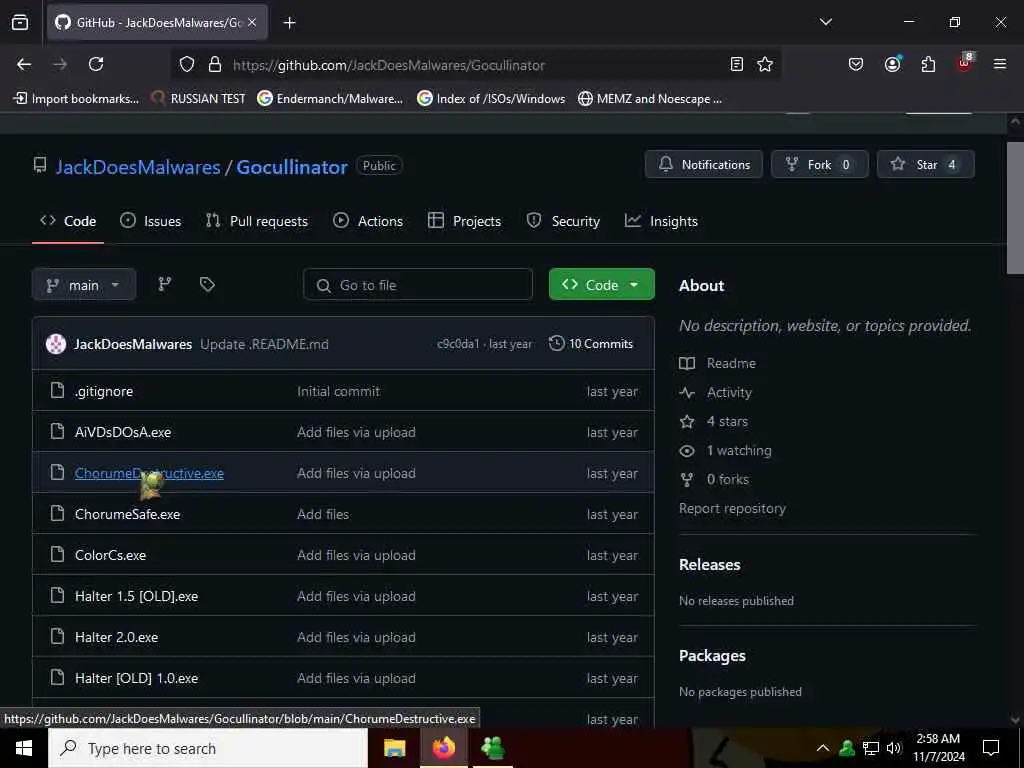Click the taskbar search box
The width and height of the screenshot is (1024, 768).
click(x=208, y=748)
